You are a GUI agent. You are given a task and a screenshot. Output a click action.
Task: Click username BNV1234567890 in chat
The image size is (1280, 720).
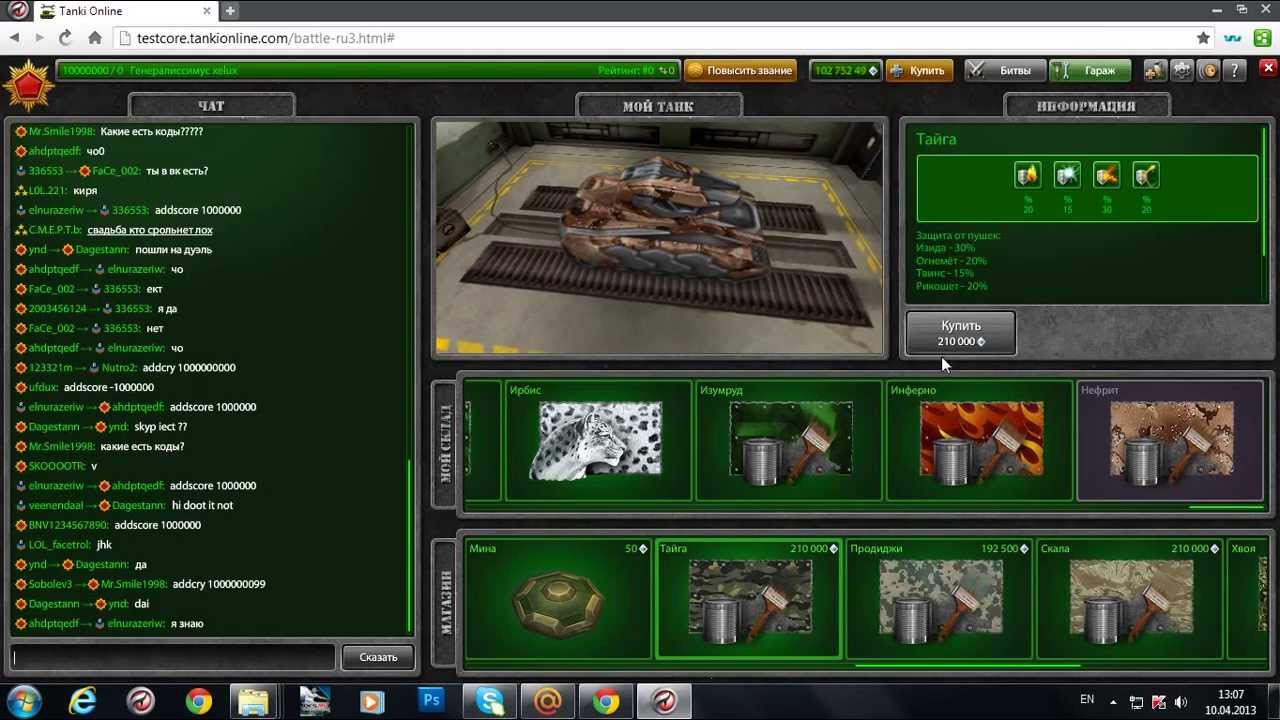pyautogui.click(x=68, y=525)
